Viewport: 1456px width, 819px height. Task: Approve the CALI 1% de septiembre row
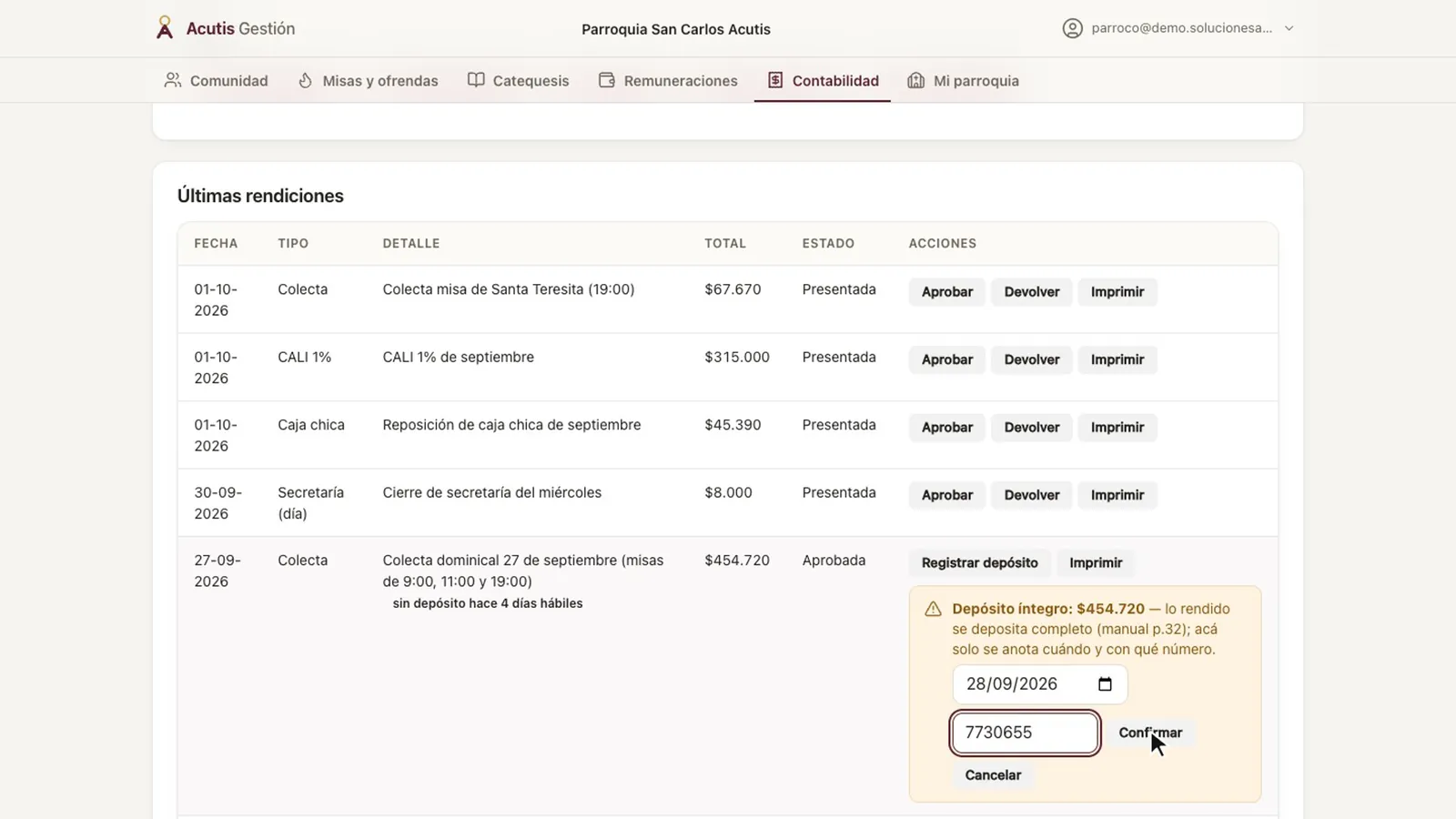click(946, 359)
